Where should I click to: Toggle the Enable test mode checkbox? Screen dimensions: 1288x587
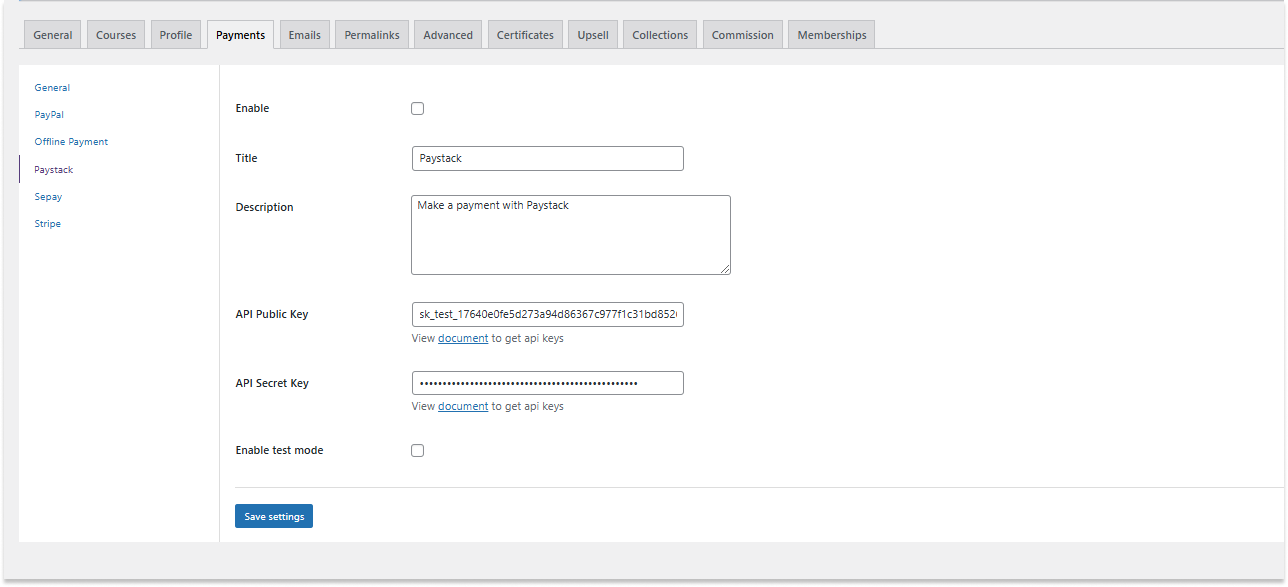(x=418, y=450)
